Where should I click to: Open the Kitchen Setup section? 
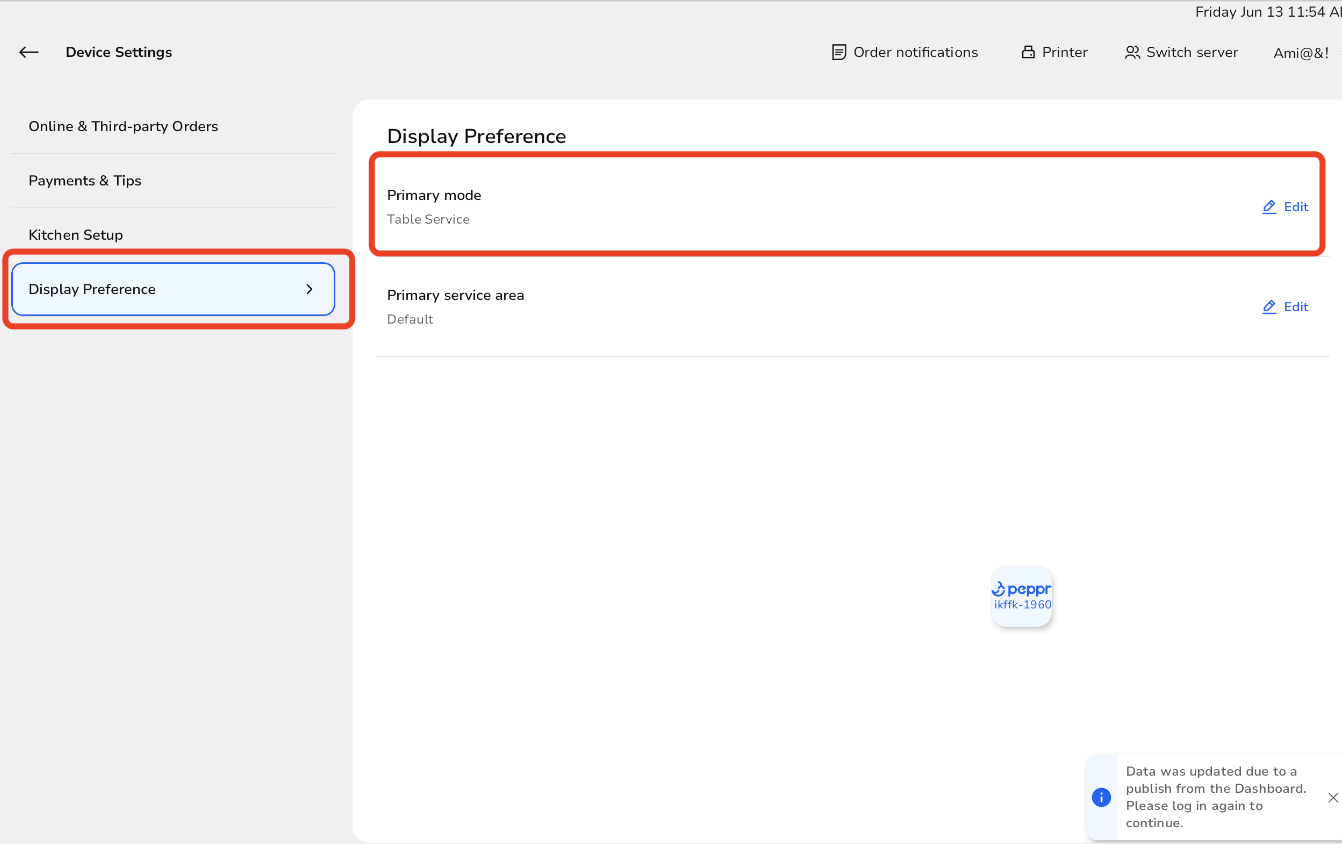point(75,234)
